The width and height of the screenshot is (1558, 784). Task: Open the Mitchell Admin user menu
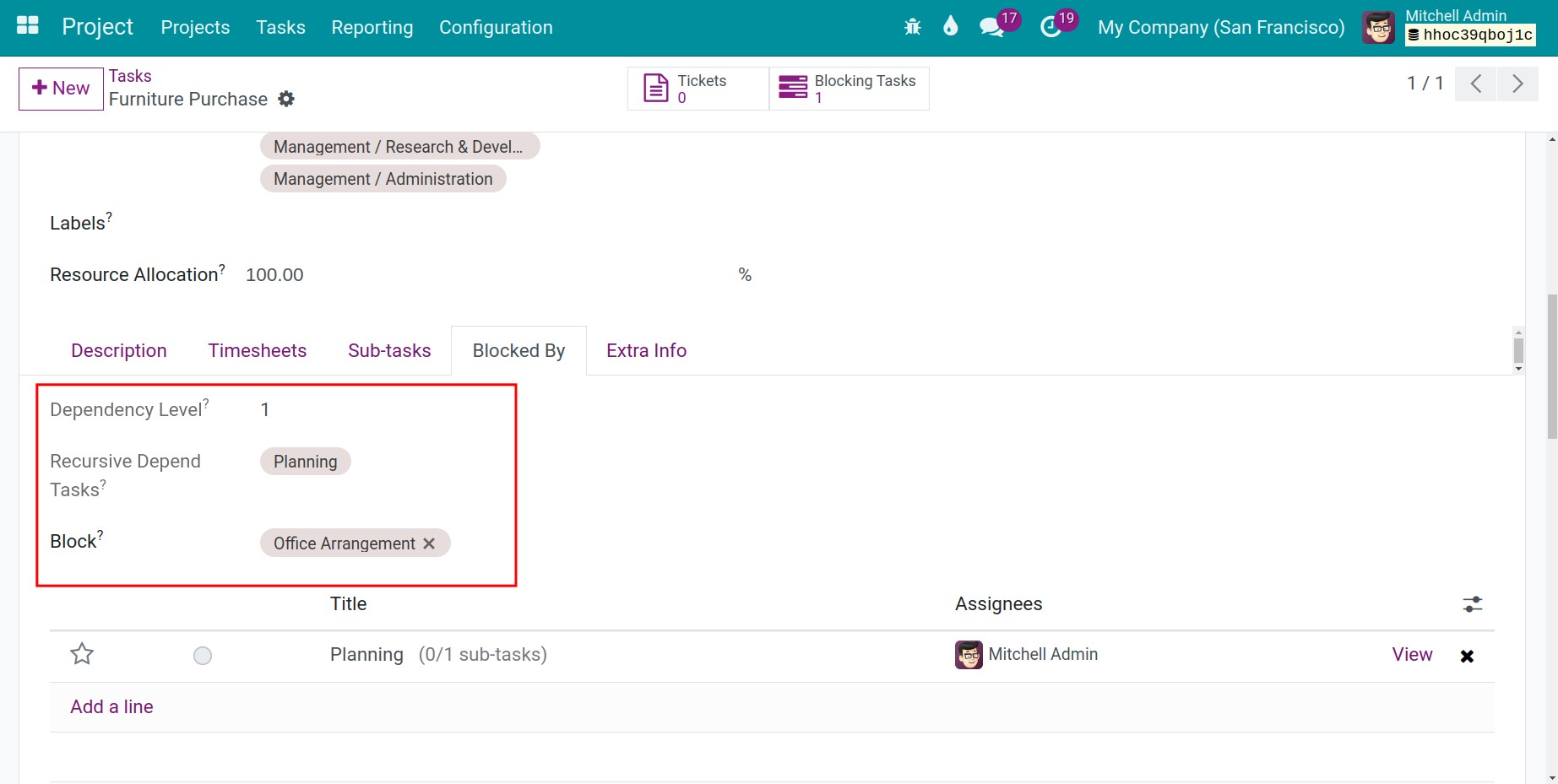point(1449,27)
